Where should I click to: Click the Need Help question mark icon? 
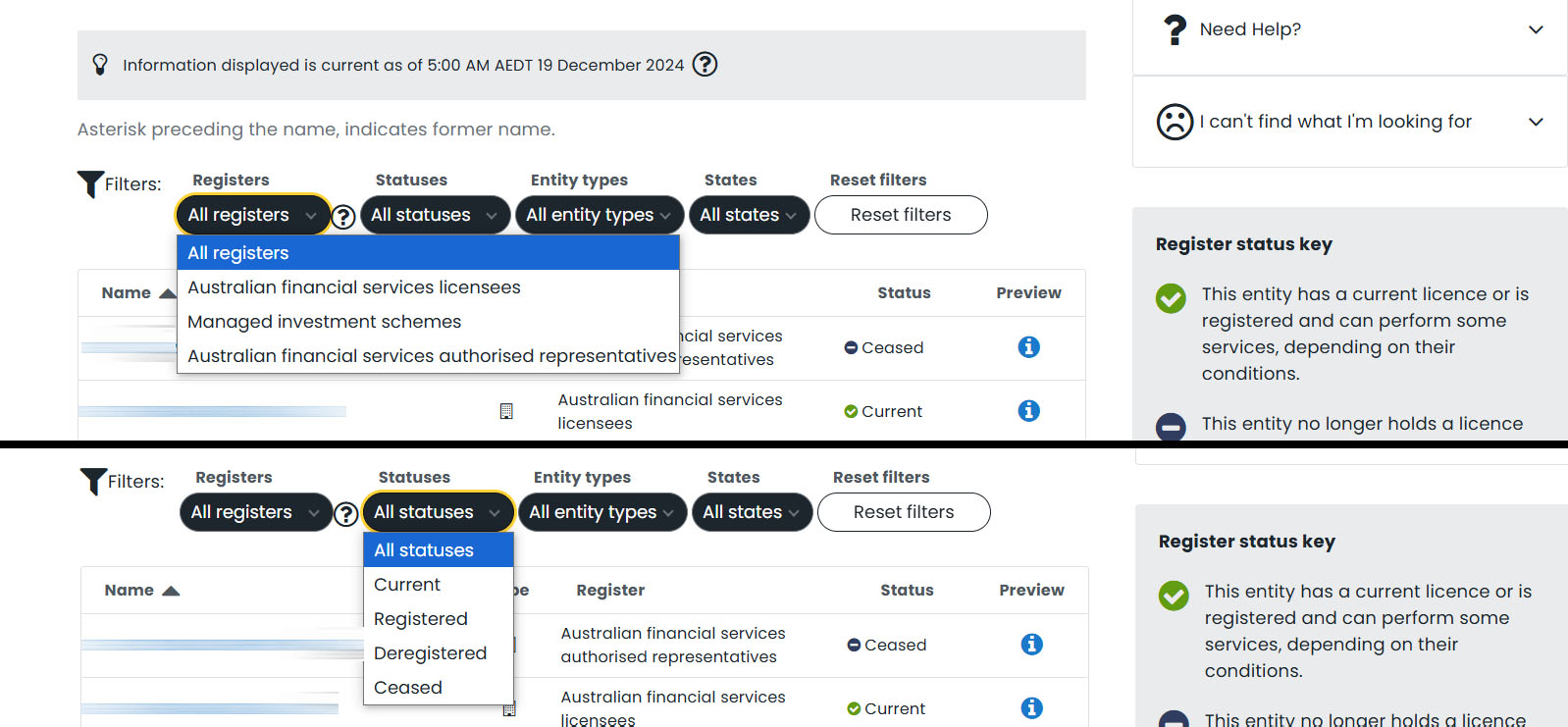pyautogui.click(x=1174, y=29)
